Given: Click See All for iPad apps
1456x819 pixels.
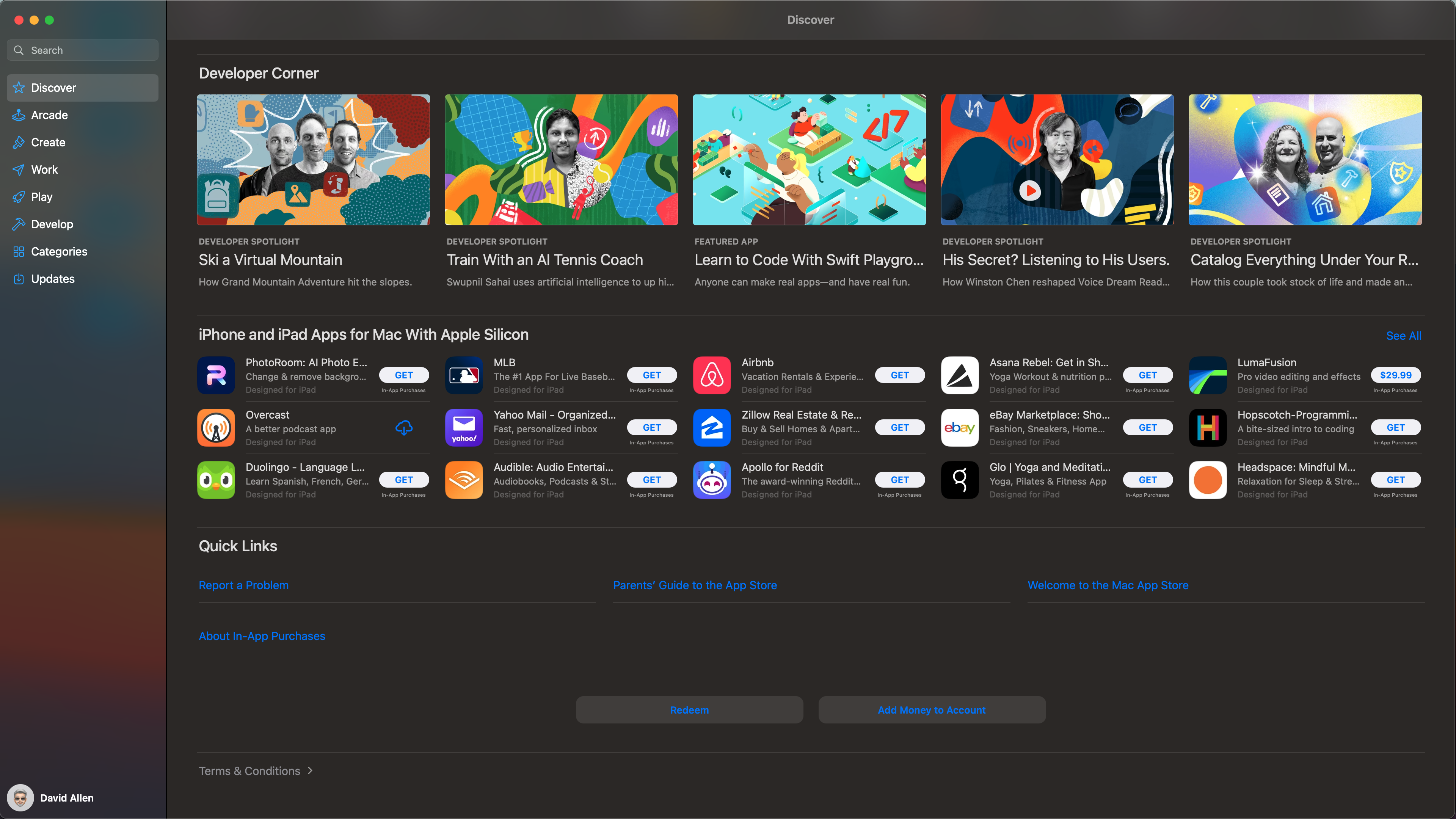Looking at the screenshot, I should pos(1403,336).
